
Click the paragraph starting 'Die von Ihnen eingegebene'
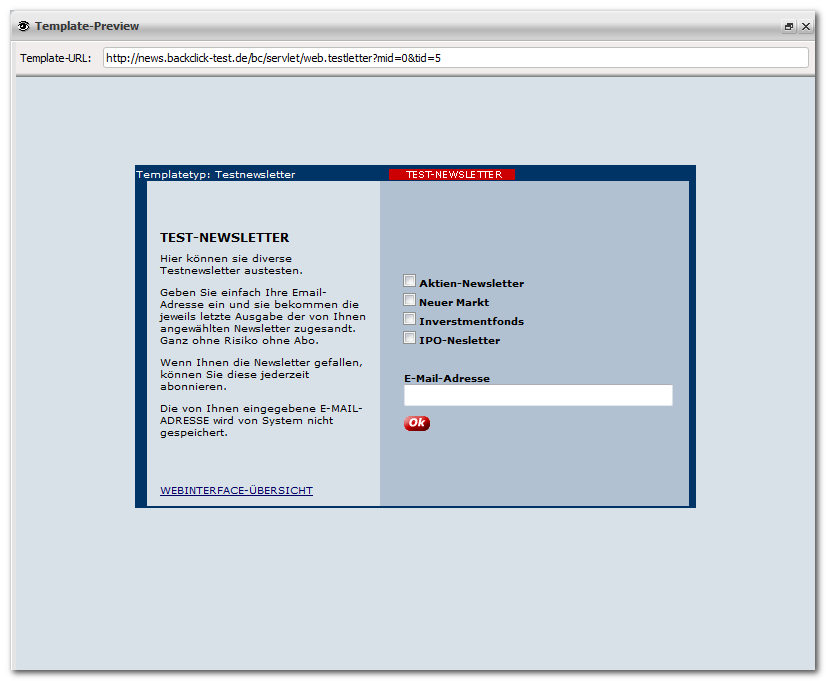tap(261, 420)
